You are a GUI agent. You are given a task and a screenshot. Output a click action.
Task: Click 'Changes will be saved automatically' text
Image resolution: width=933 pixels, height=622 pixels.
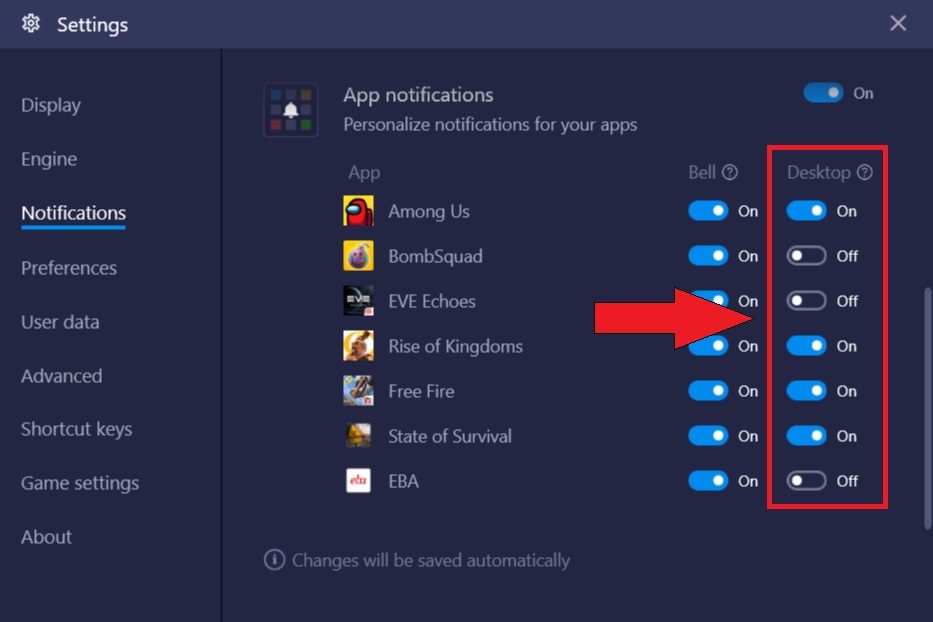(x=431, y=560)
